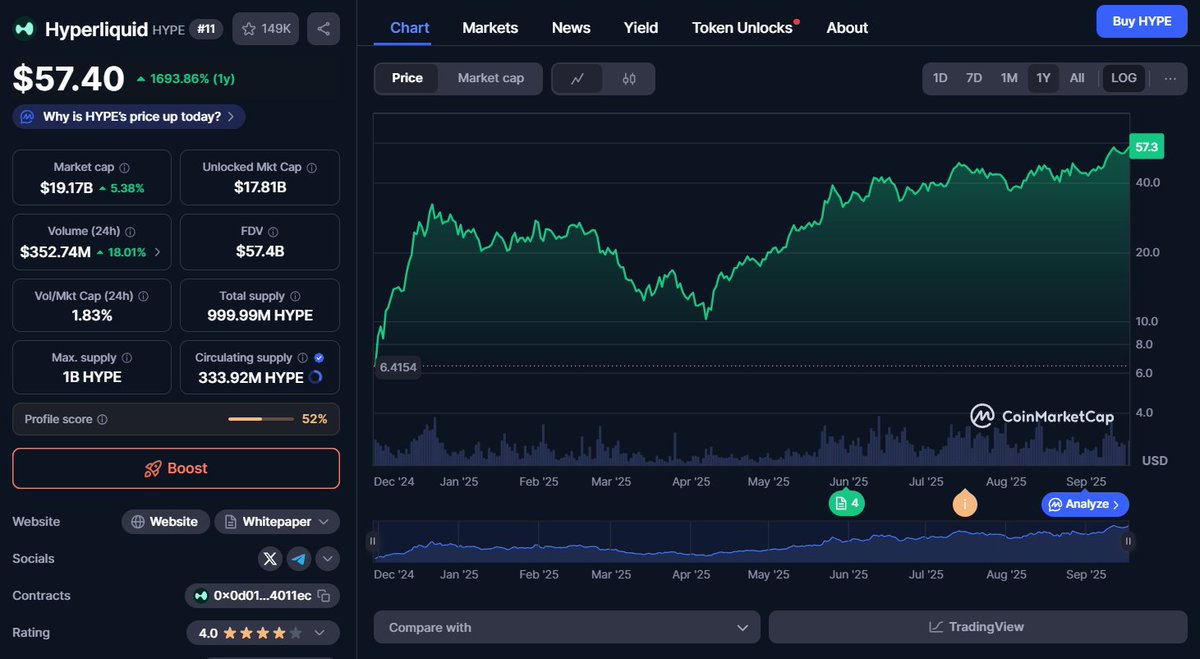Click the Max. supply info icon
The height and width of the screenshot is (659, 1200).
pos(126,358)
